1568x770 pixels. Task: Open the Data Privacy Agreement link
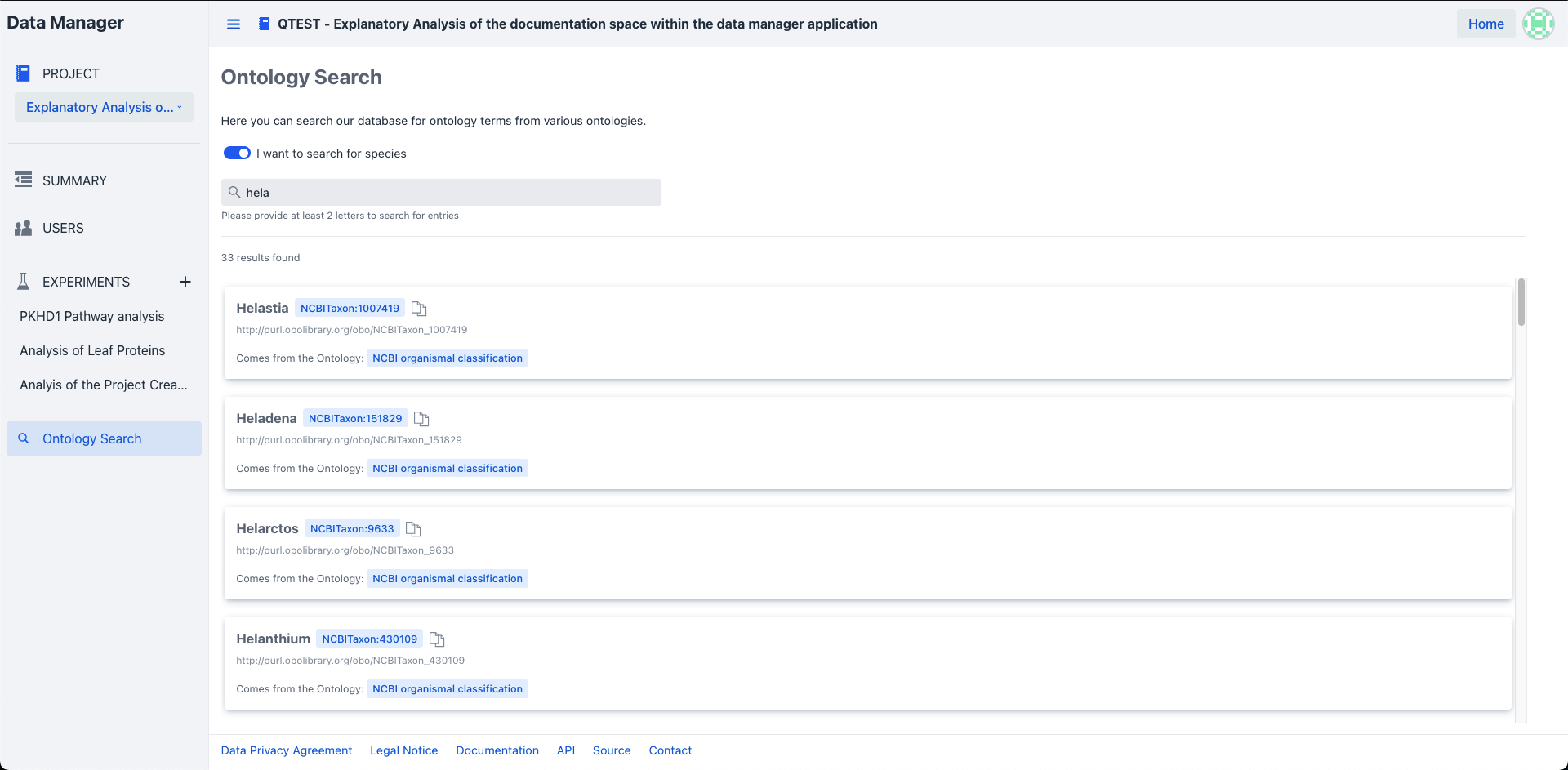tap(286, 750)
